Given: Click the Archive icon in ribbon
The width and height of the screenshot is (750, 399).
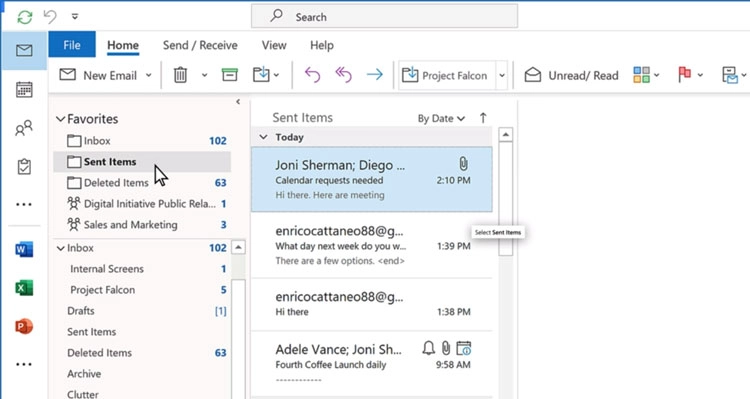Looking at the screenshot, I should coord(230,75).
